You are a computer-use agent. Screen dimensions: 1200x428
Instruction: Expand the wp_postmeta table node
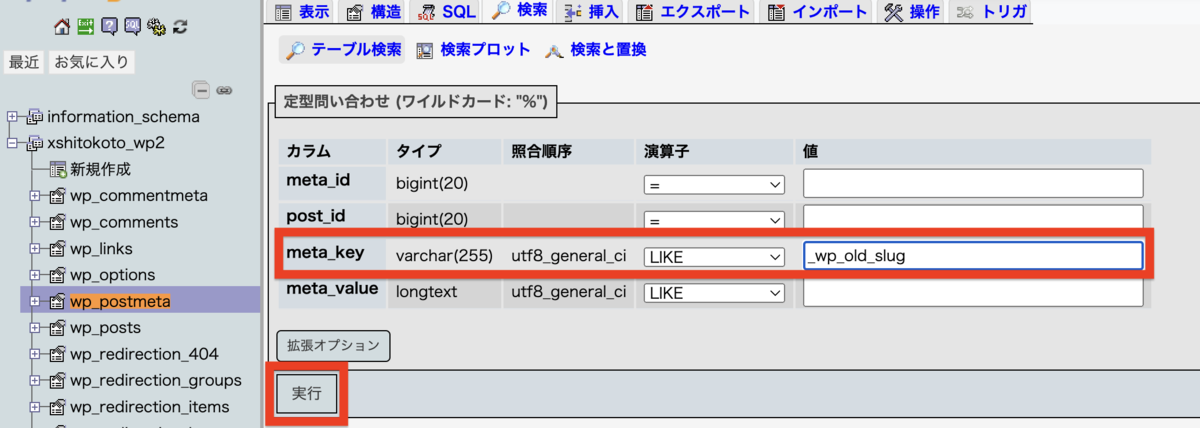35,301
